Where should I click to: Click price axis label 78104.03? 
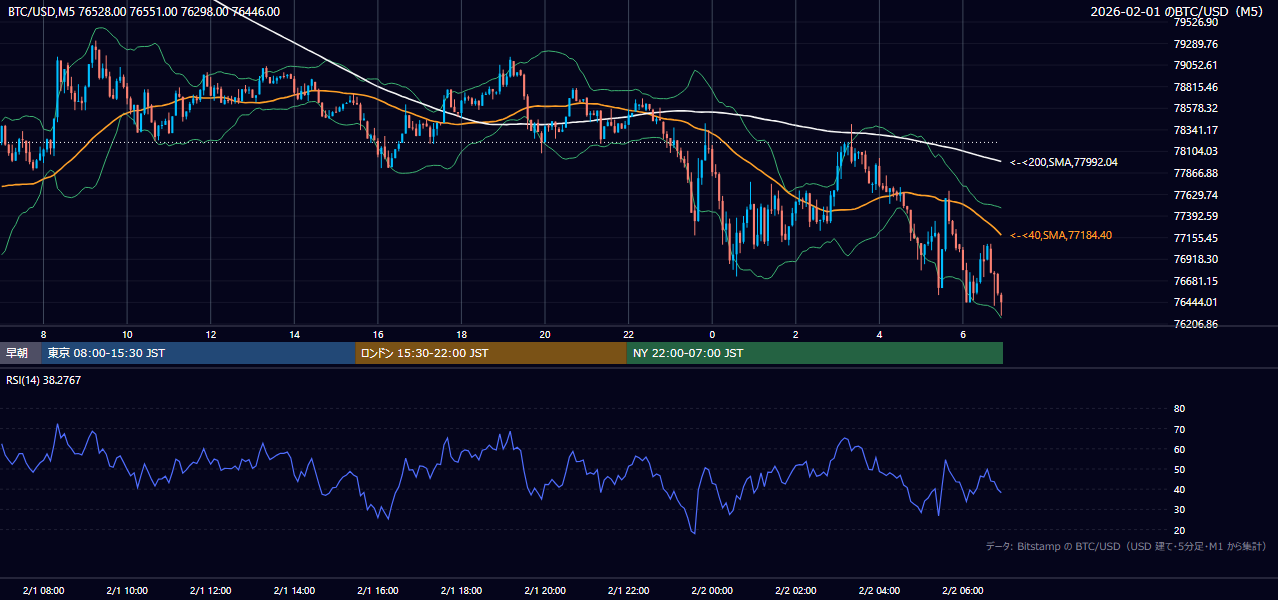pos(1195,152)
